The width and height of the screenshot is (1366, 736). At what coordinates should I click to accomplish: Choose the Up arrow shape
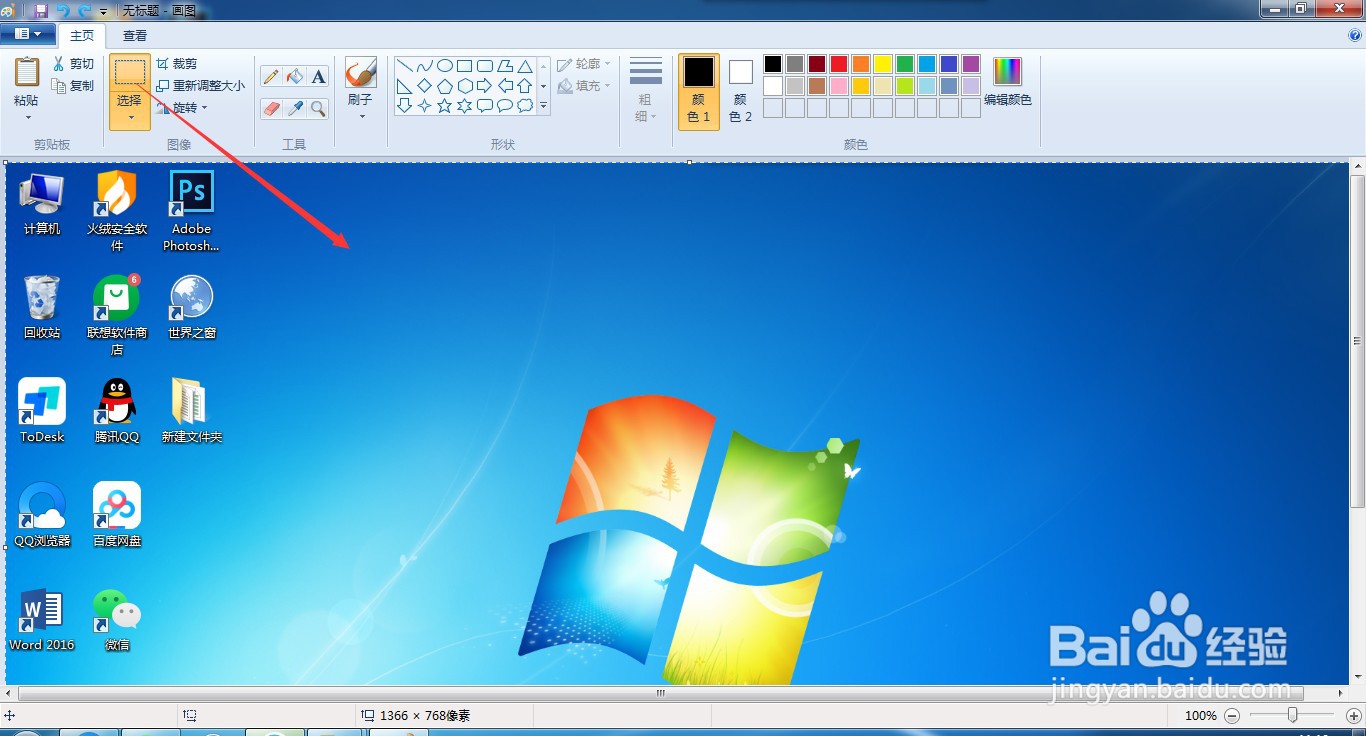tap(525, 86)
